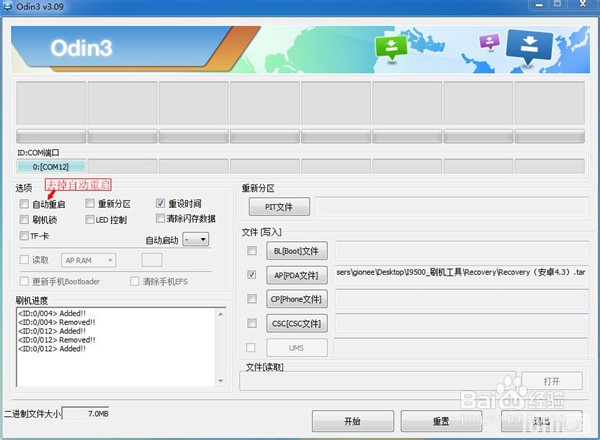Click the BL file path field
The height and width of the screenshot is (440, 600).
[462, 251]
